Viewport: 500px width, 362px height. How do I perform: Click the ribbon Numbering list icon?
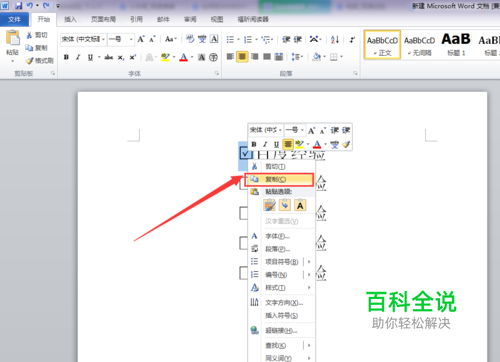coord(248,40)
